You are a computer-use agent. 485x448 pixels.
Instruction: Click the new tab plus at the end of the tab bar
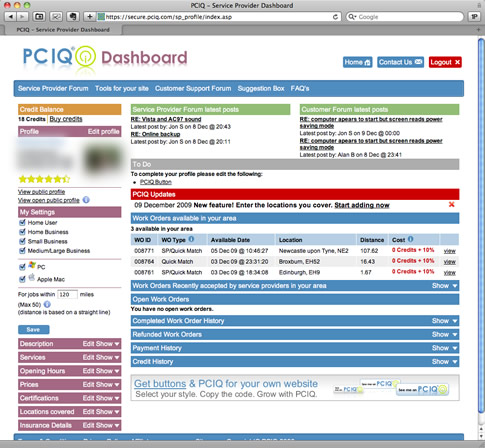(478, 30)
